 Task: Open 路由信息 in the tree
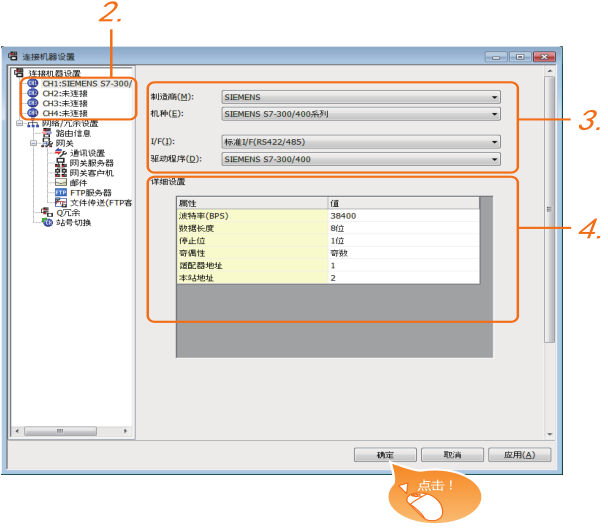point(73,133)
